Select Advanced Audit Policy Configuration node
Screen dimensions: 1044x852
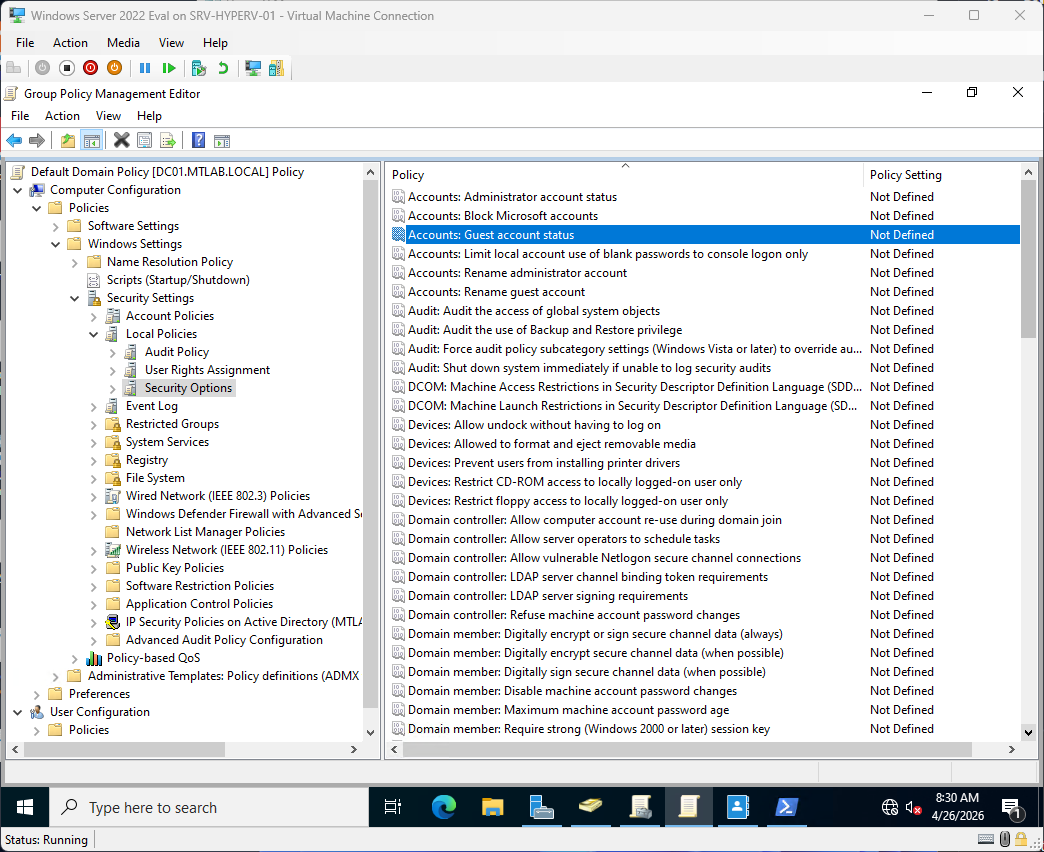(x=224, y=640)
